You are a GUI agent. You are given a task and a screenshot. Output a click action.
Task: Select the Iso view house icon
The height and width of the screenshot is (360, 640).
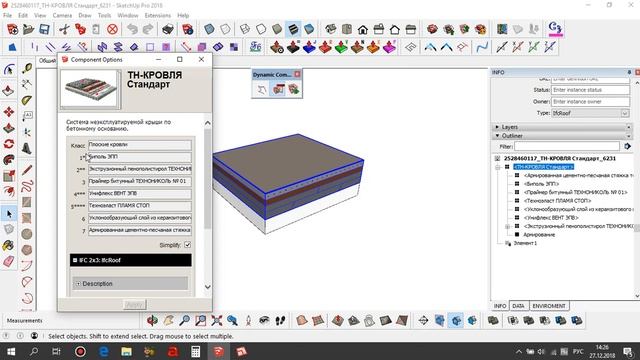pos(331,29)
